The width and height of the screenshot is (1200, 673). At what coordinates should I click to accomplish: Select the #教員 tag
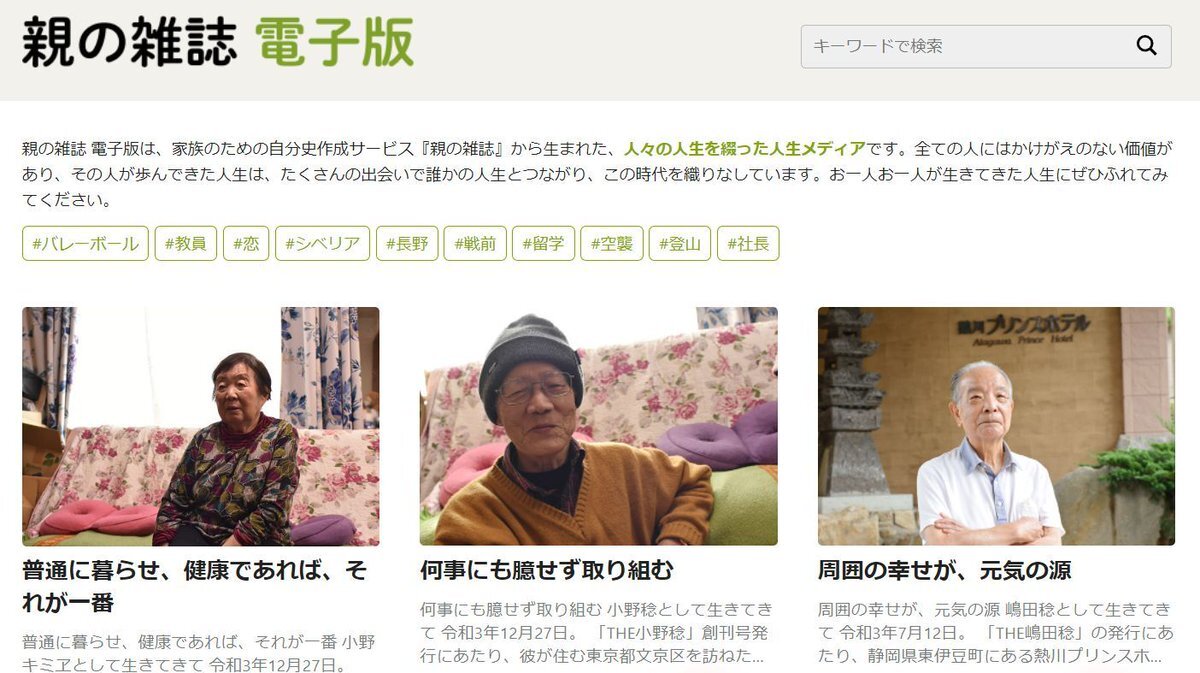tap(186, 243)
